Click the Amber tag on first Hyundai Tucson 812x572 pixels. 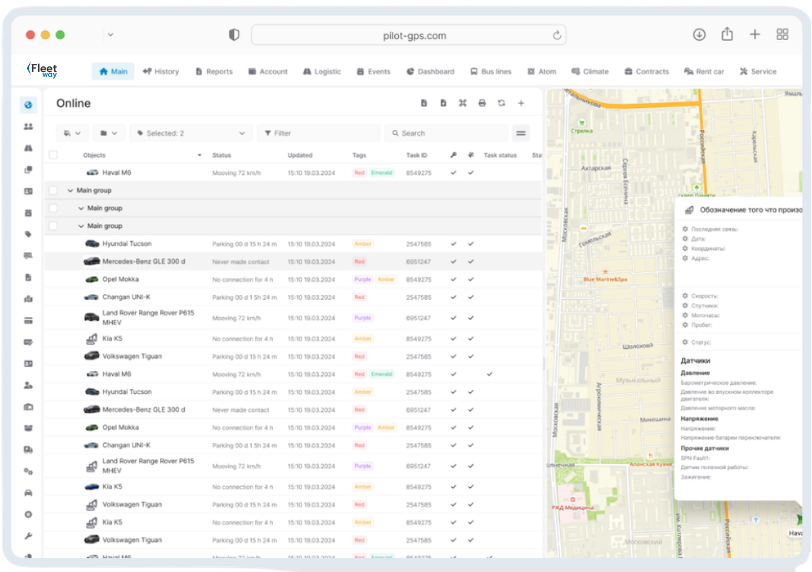pos(362,243)
